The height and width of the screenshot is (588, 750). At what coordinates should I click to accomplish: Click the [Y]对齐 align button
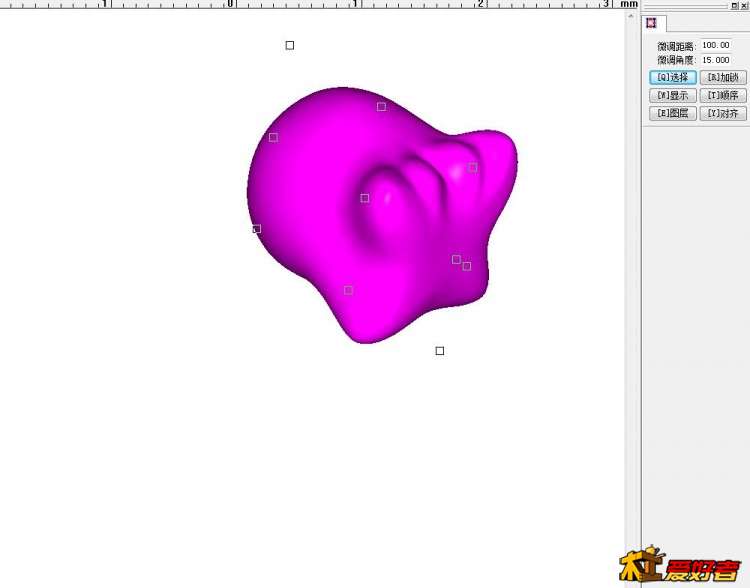click(x=722, y=113)
